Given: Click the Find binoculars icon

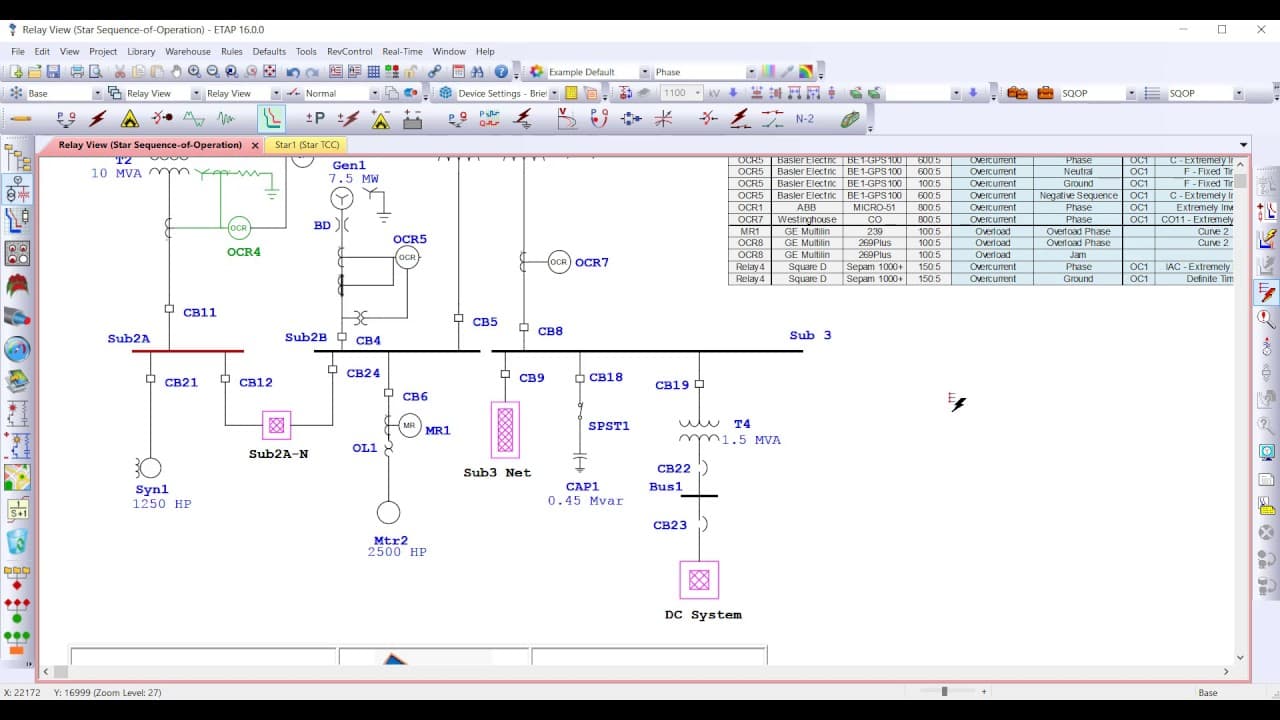Looking at the screenshot, I should click(478, 72).
